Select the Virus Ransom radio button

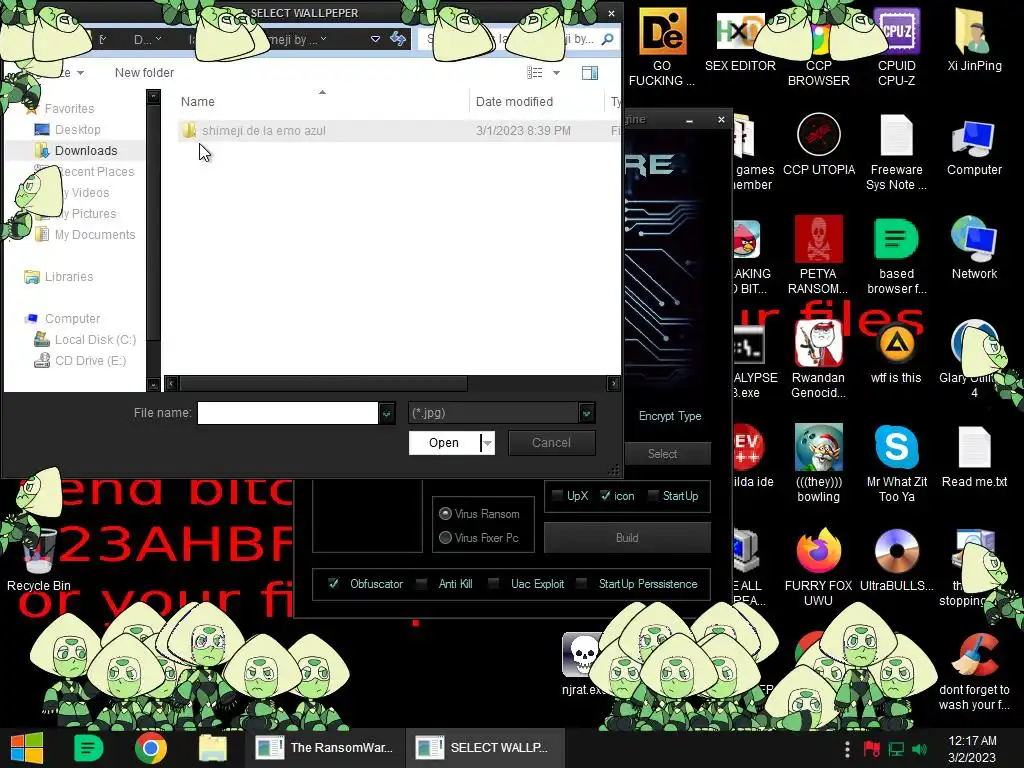(x=445, y=513)
